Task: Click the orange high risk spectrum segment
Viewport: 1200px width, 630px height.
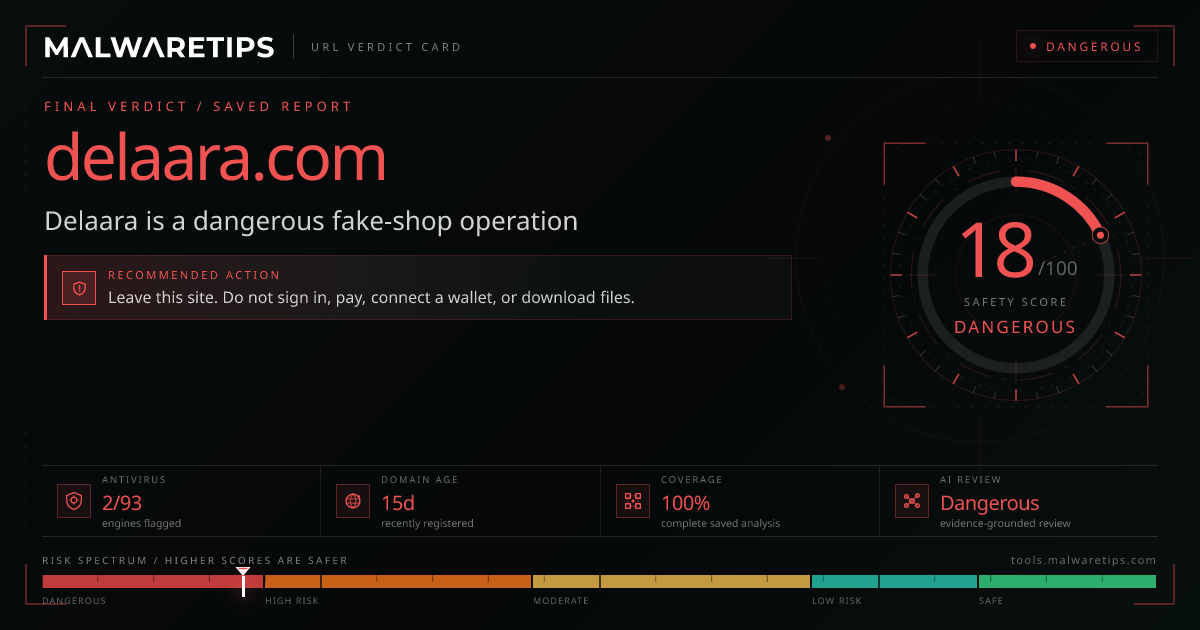Action: [x=398, y=581]
